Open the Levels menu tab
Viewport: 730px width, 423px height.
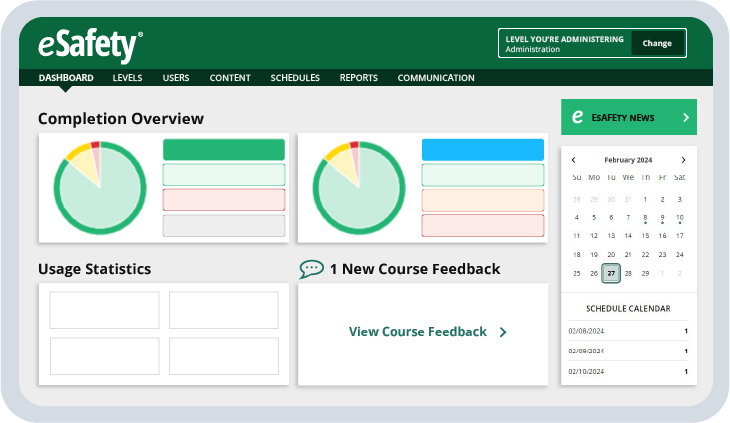click(127, 78)
